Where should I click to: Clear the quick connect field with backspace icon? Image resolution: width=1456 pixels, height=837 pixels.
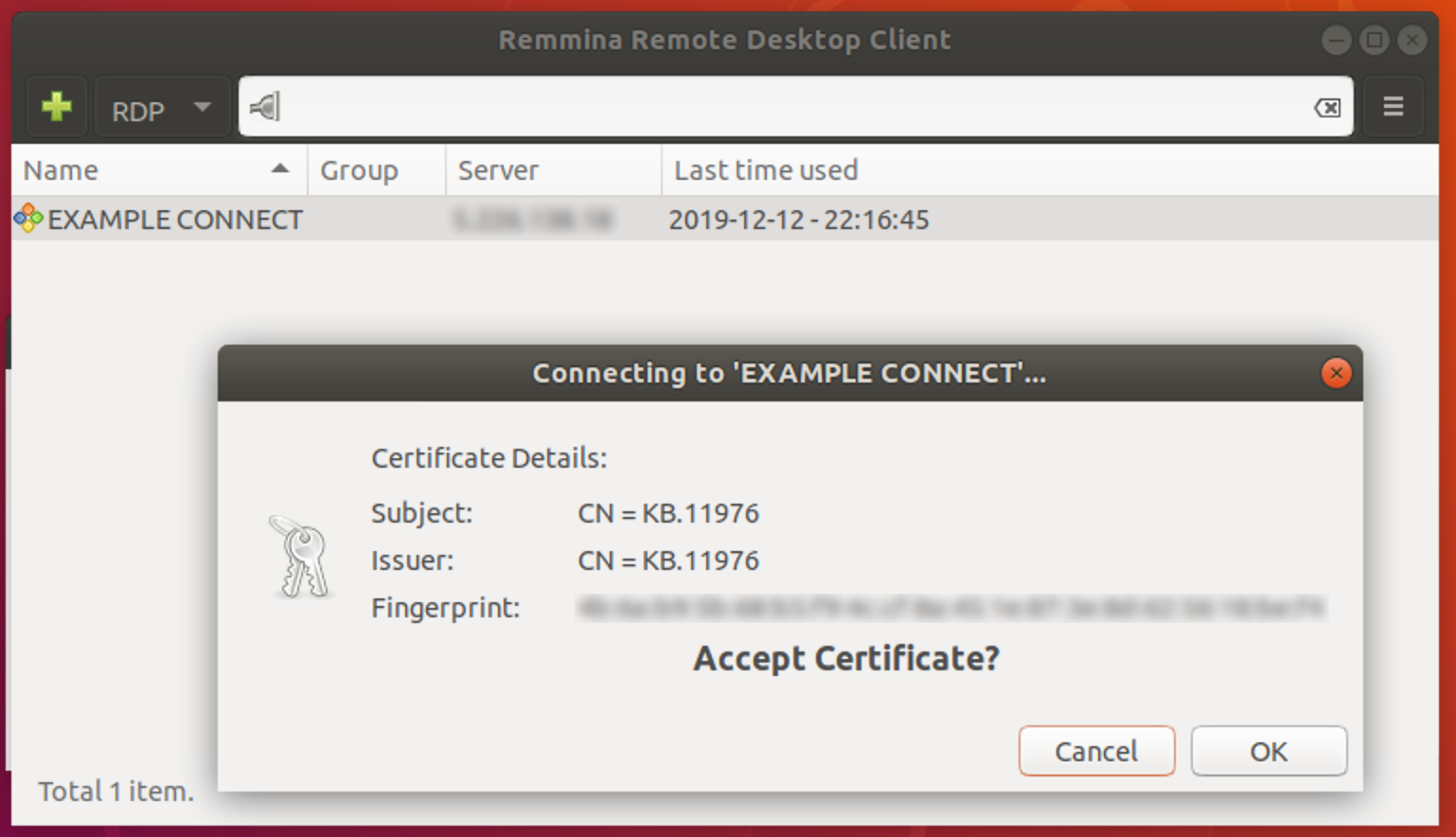pyautogui.click(x=1327, y=108)
